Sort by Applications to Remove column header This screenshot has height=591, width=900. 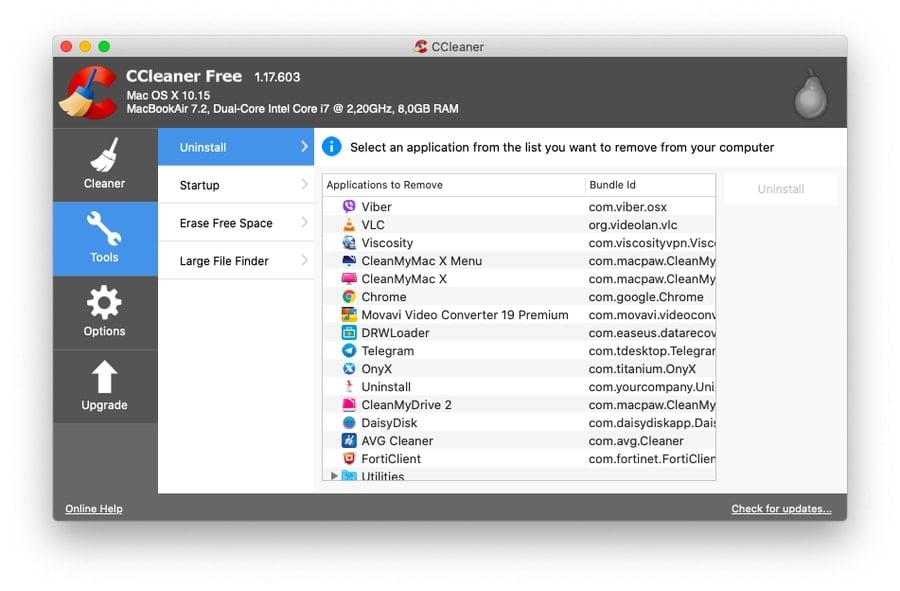coord(453,185)
